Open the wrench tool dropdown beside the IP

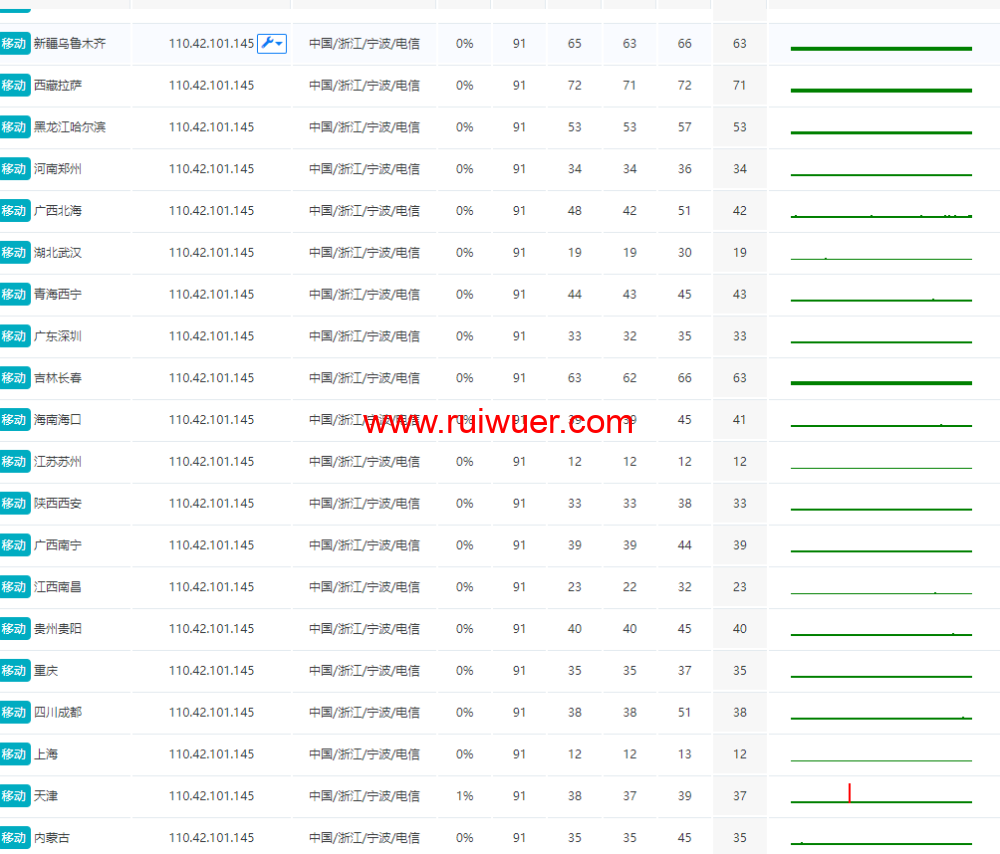click(x=272, y=43)
